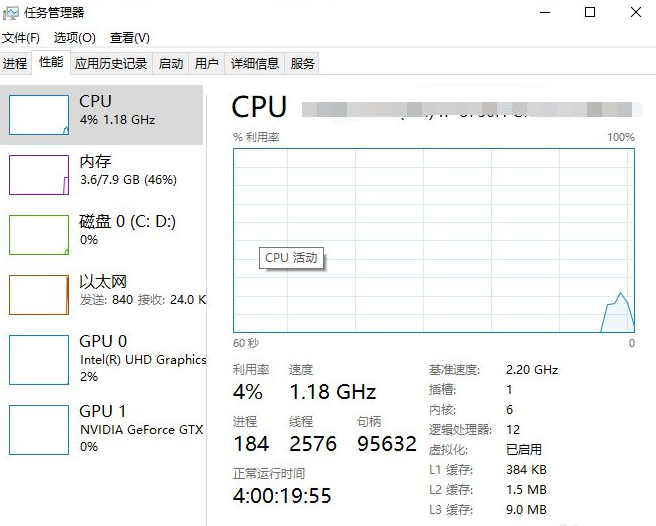The width and height of the screenshot is (656, 526).
Task: Select GPU 0 Intel UHD Graphics
Action: 101,359
